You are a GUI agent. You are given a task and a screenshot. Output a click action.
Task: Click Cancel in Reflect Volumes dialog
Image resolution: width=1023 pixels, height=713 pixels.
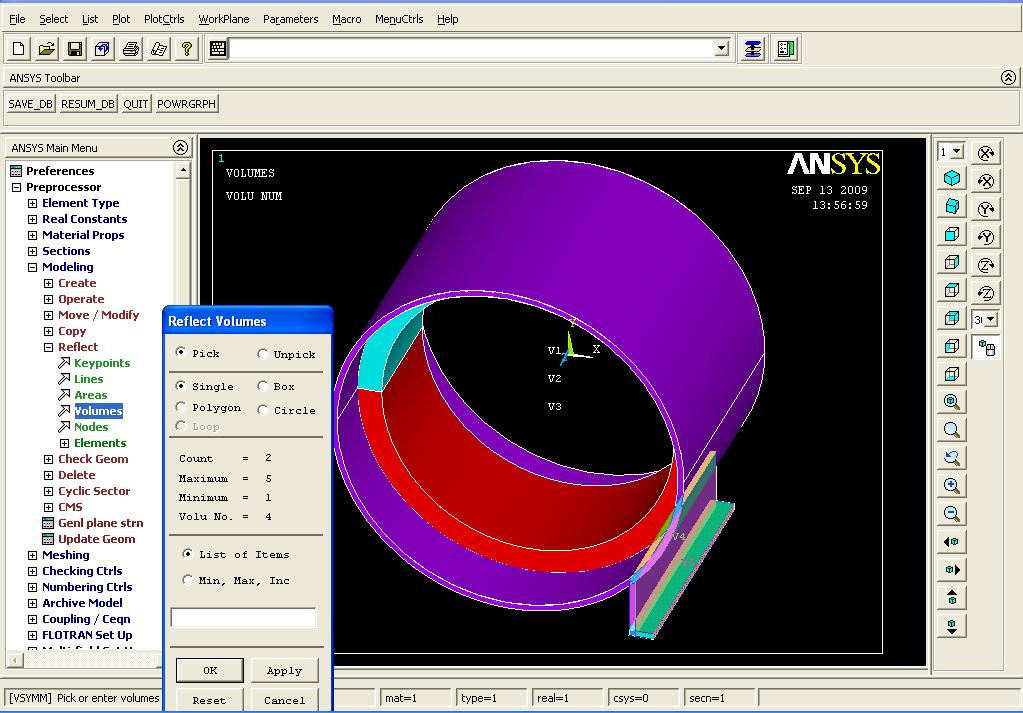[x=284, y=700]
